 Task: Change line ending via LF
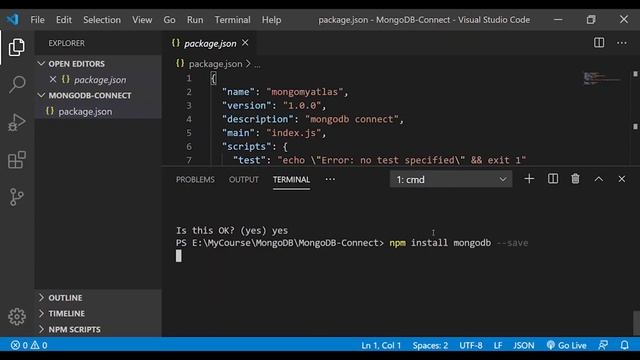click(x=498, y=345)
